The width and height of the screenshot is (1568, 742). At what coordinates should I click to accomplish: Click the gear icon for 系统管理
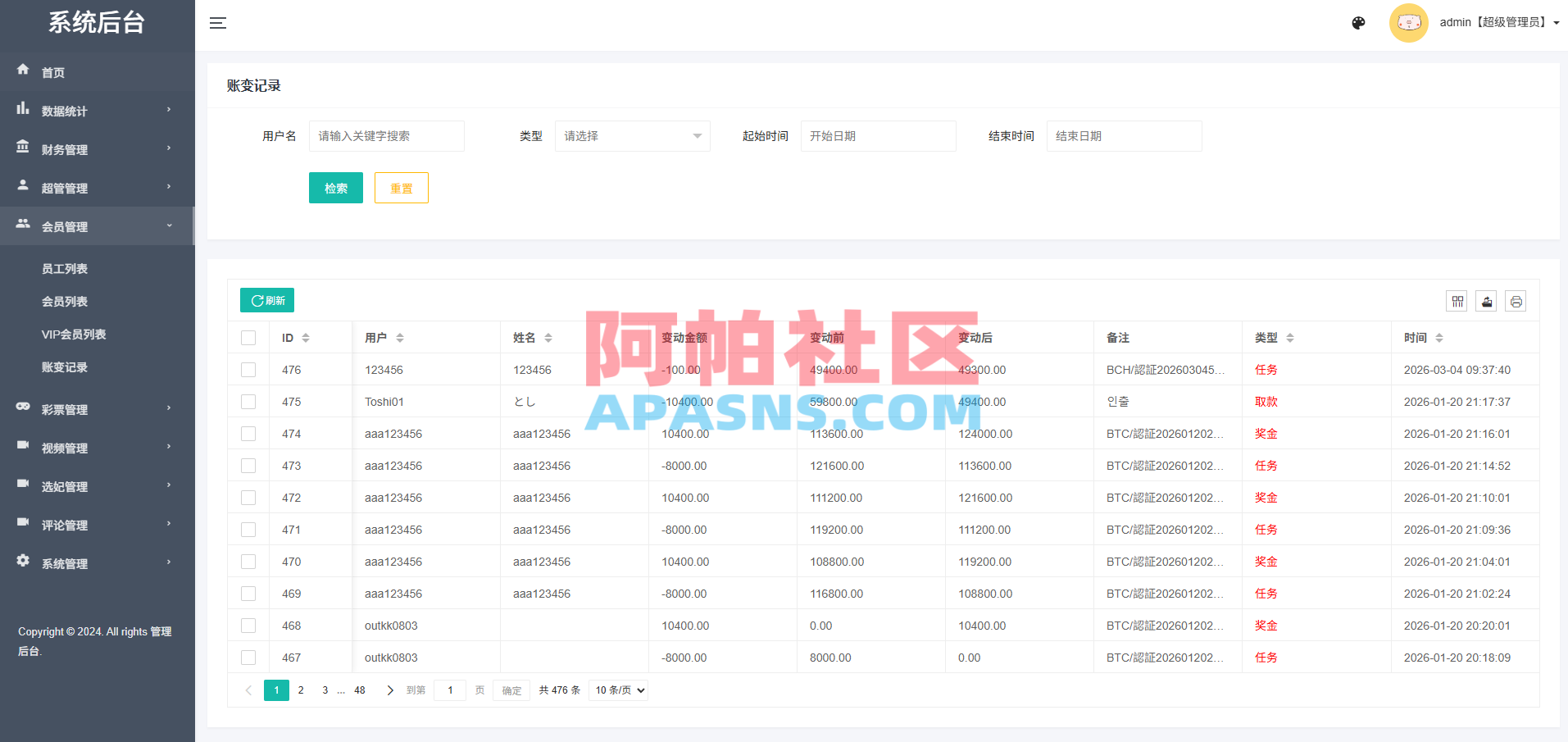point(23,561)
